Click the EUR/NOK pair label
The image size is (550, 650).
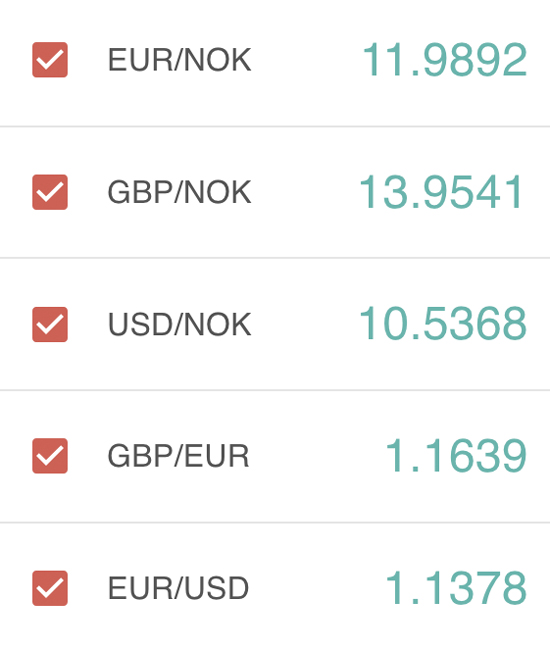coord(179,60)
